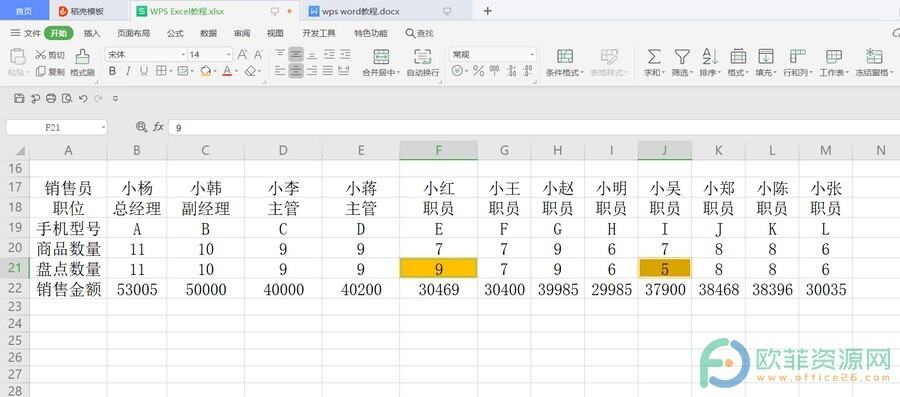Click the 排序 sort A-Z icon
The height and width of the screenshot is (397, 900).
709,56
